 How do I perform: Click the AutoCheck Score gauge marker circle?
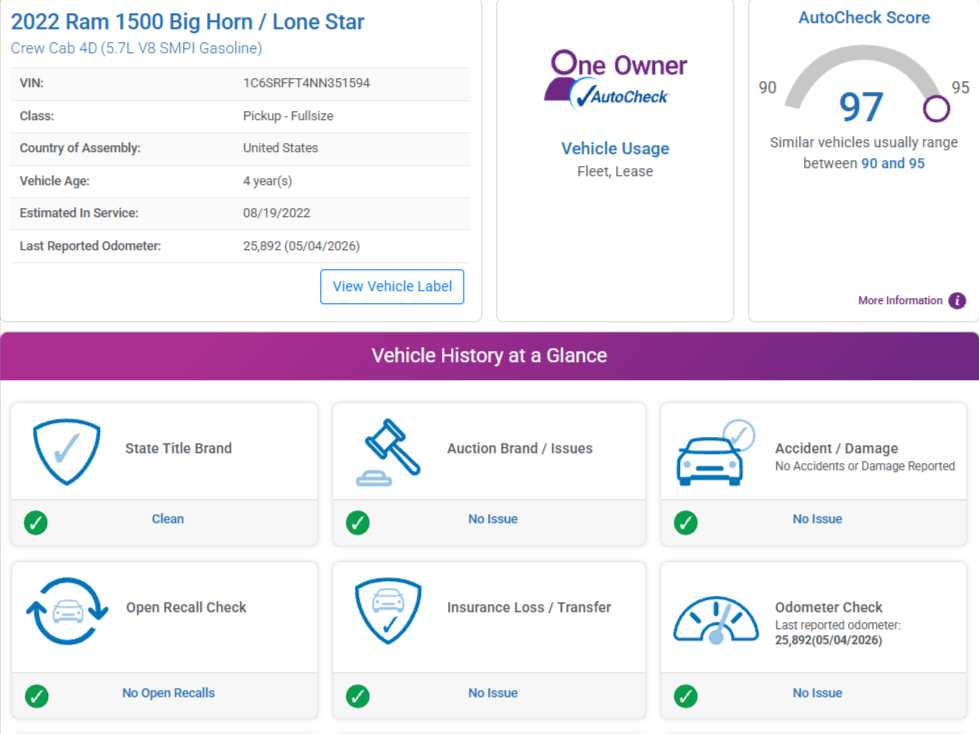[936, 109]
